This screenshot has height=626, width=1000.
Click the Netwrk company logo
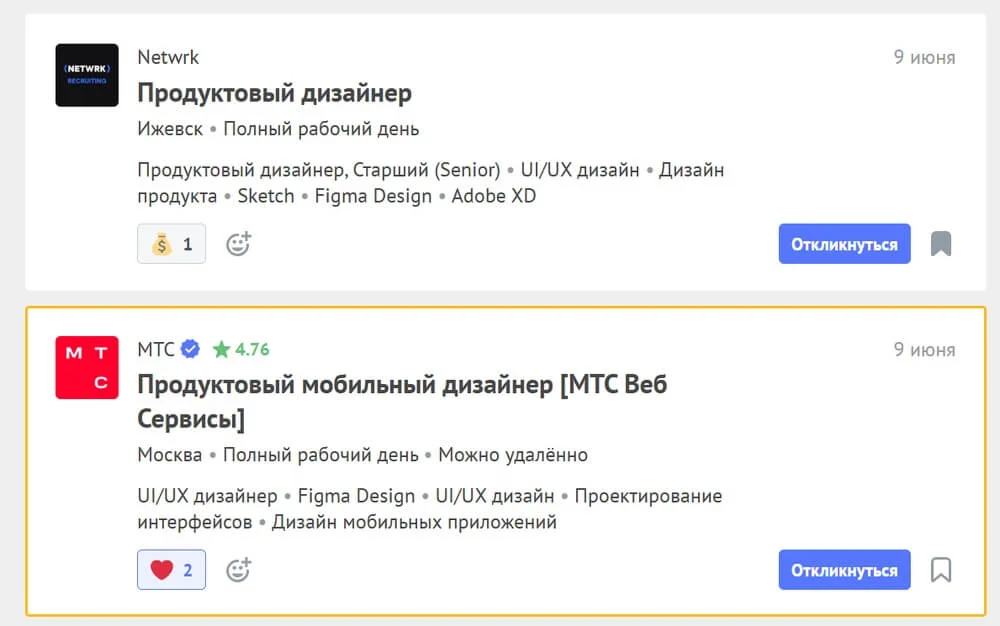86,75
